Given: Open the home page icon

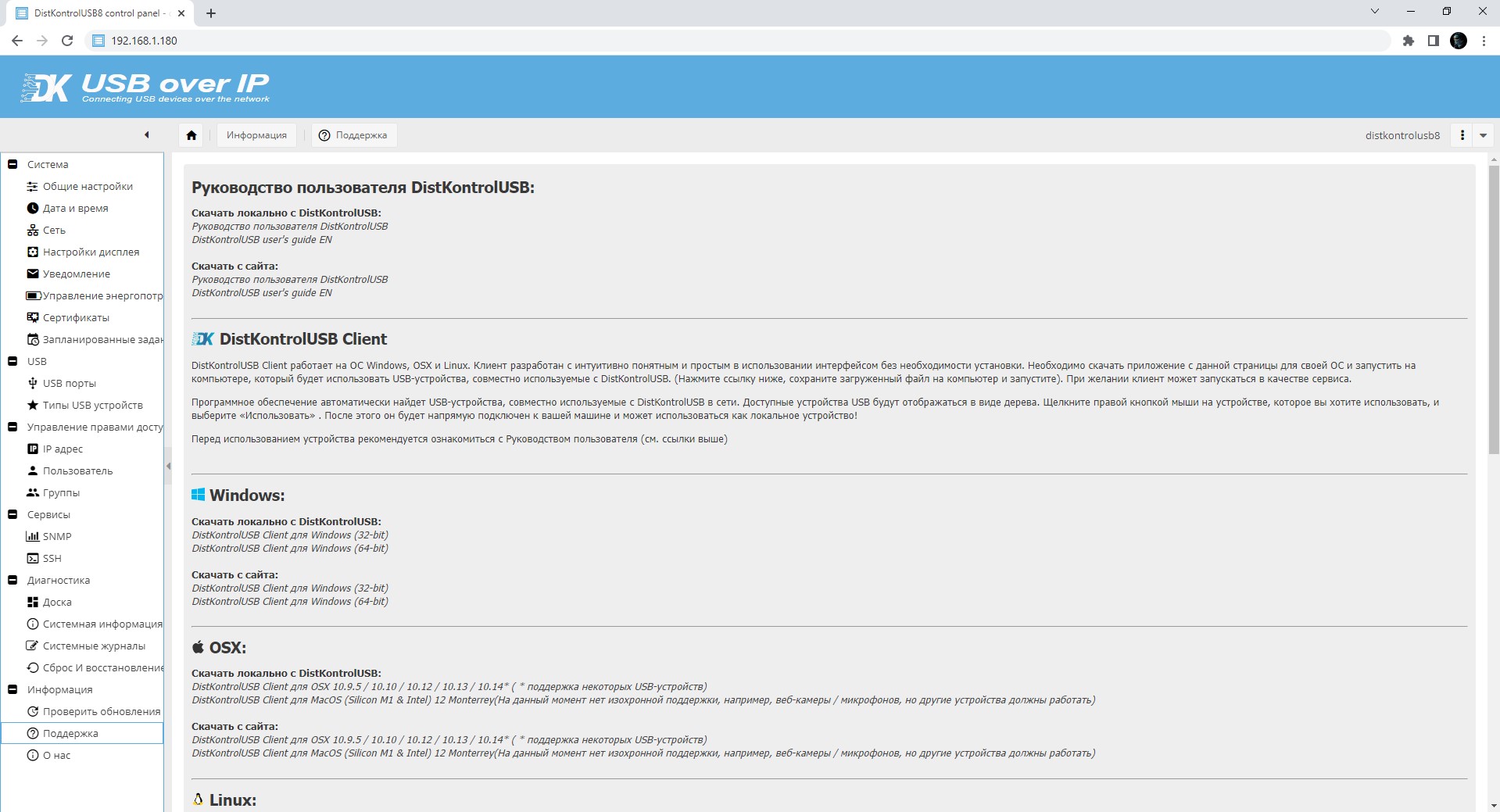Looking at the screenshot, I should 192,135.
